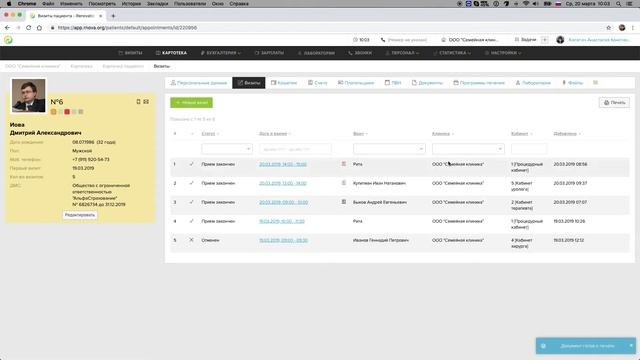Open the Клиника filter dropdown

pos(468,149)
